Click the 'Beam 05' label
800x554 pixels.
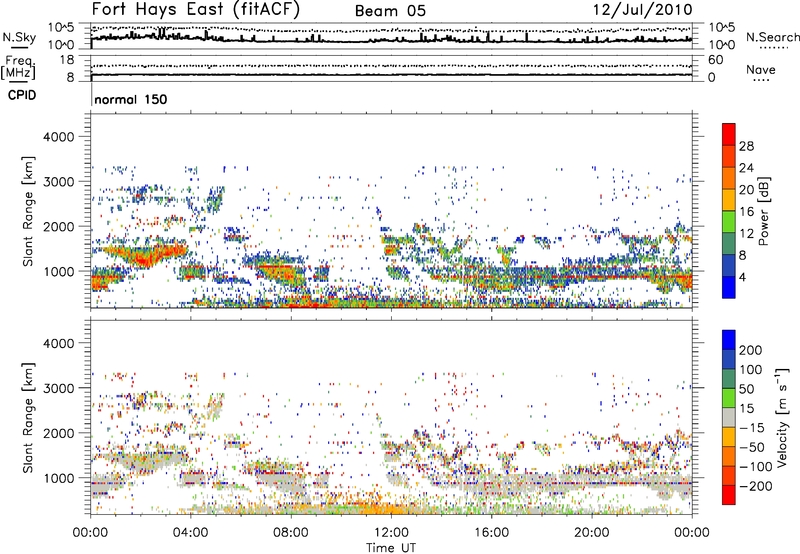pos(390,11)
